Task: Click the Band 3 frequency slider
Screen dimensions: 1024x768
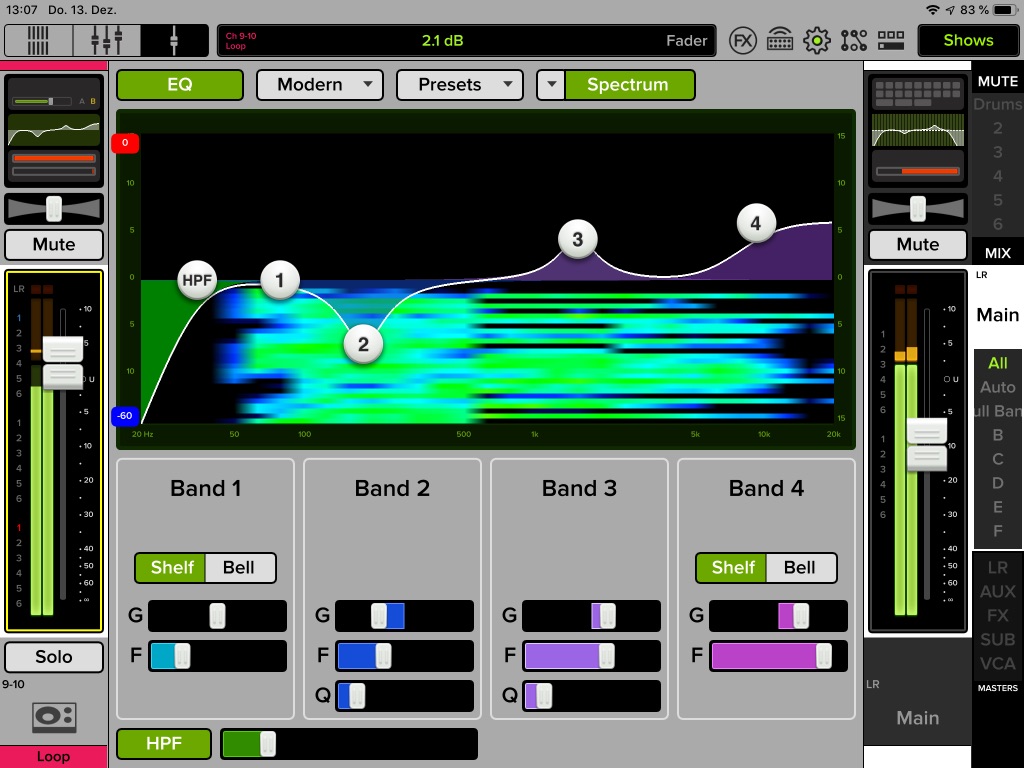Action: click(591, 656)
